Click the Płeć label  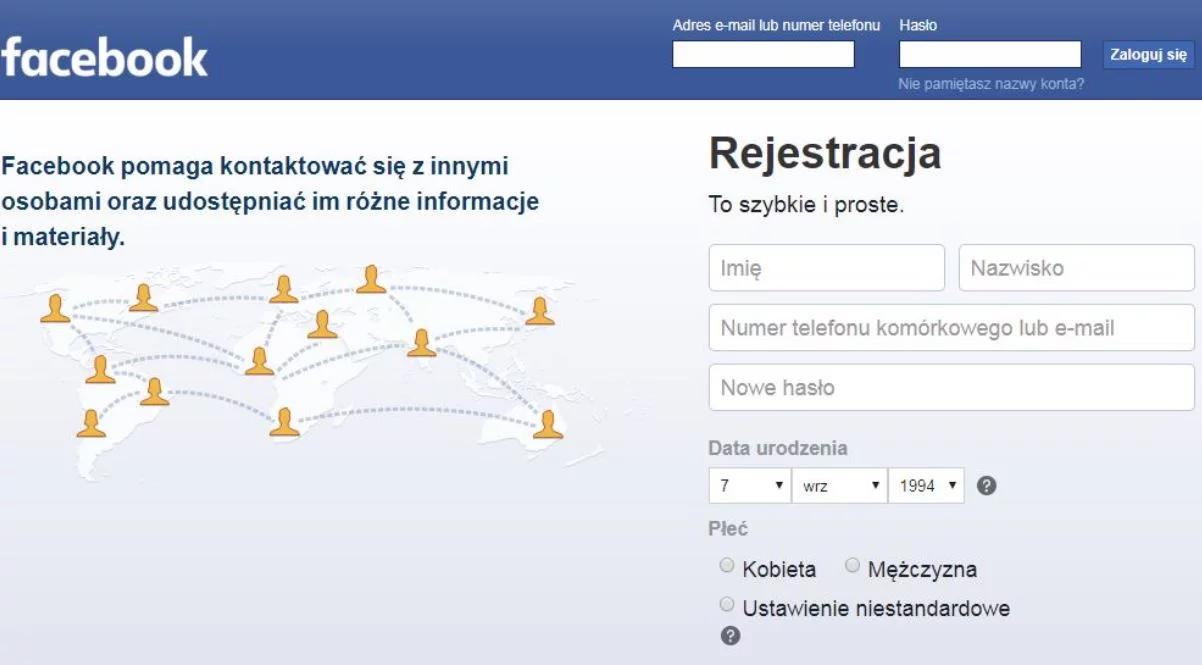pos(728,529)
